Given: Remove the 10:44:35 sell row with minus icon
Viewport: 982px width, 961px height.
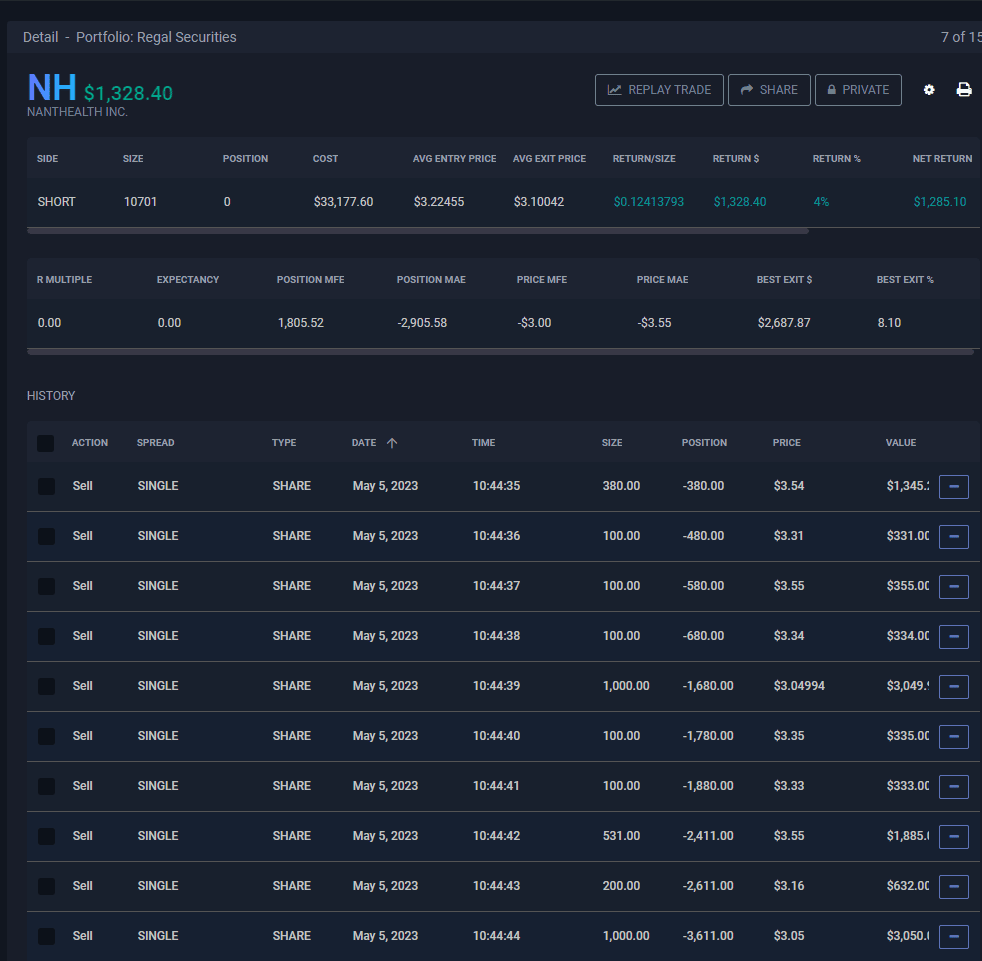Looking at the screenshot, I should [x=953, y=486].
